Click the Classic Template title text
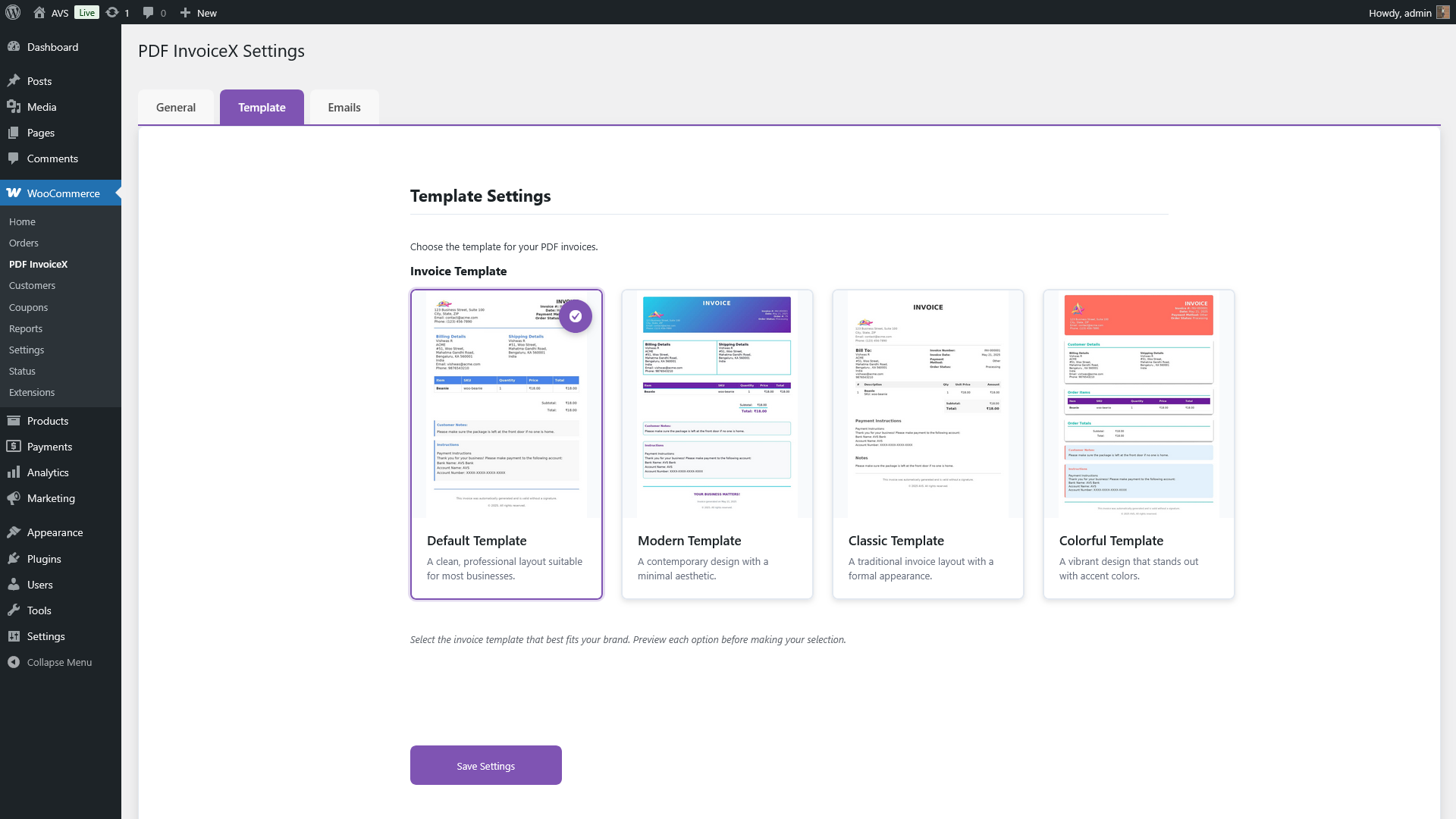The height and width of the screenshot is (819, 1456). click(x=896, y=541)
